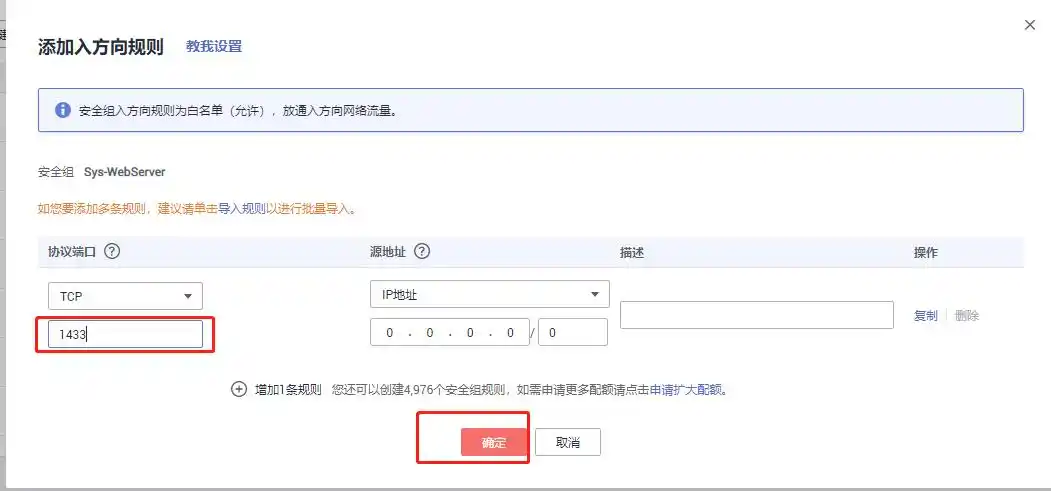Viewport: 1051px width, 491px height.
Task: Confirm with the 确定 button
Action: point(494,442)
